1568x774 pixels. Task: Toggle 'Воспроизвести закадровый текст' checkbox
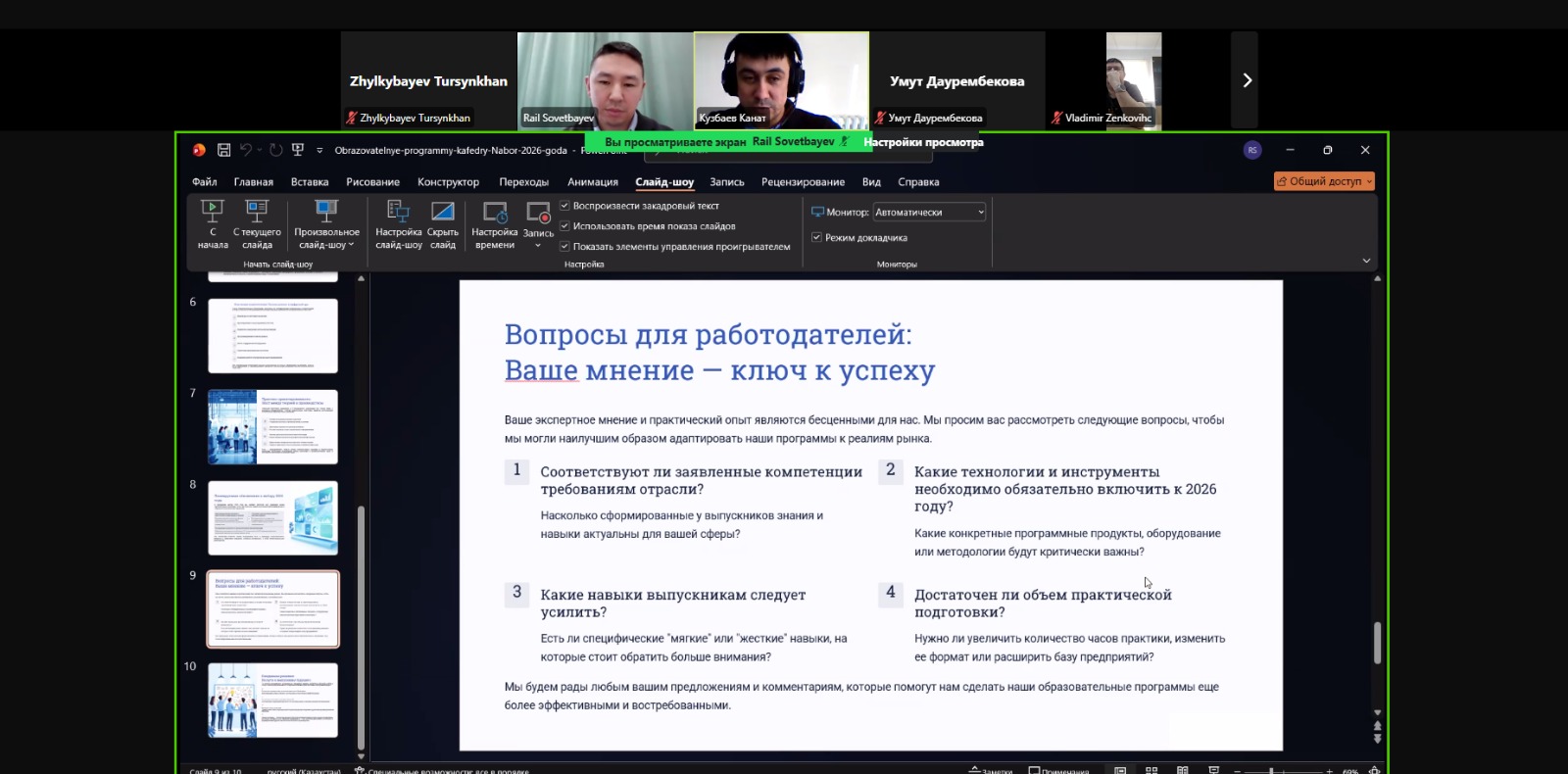[564, 206]
